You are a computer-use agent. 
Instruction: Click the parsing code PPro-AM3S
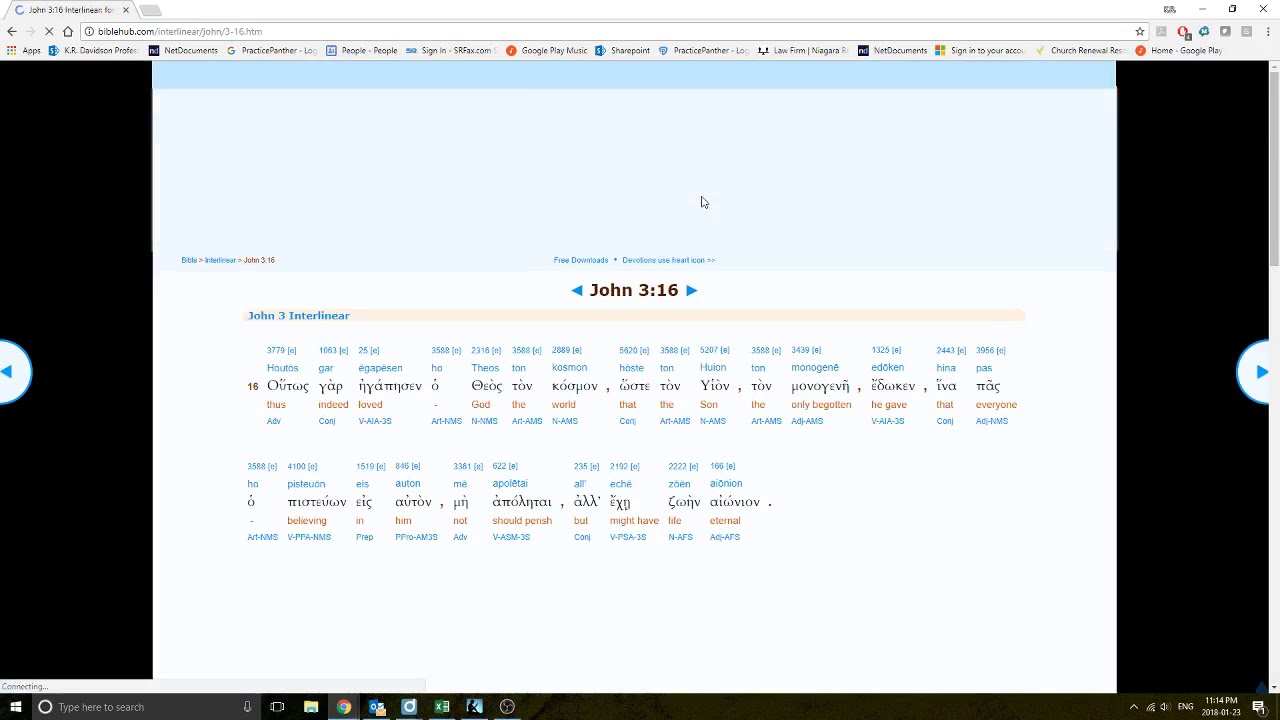click(x=416, y=538)
